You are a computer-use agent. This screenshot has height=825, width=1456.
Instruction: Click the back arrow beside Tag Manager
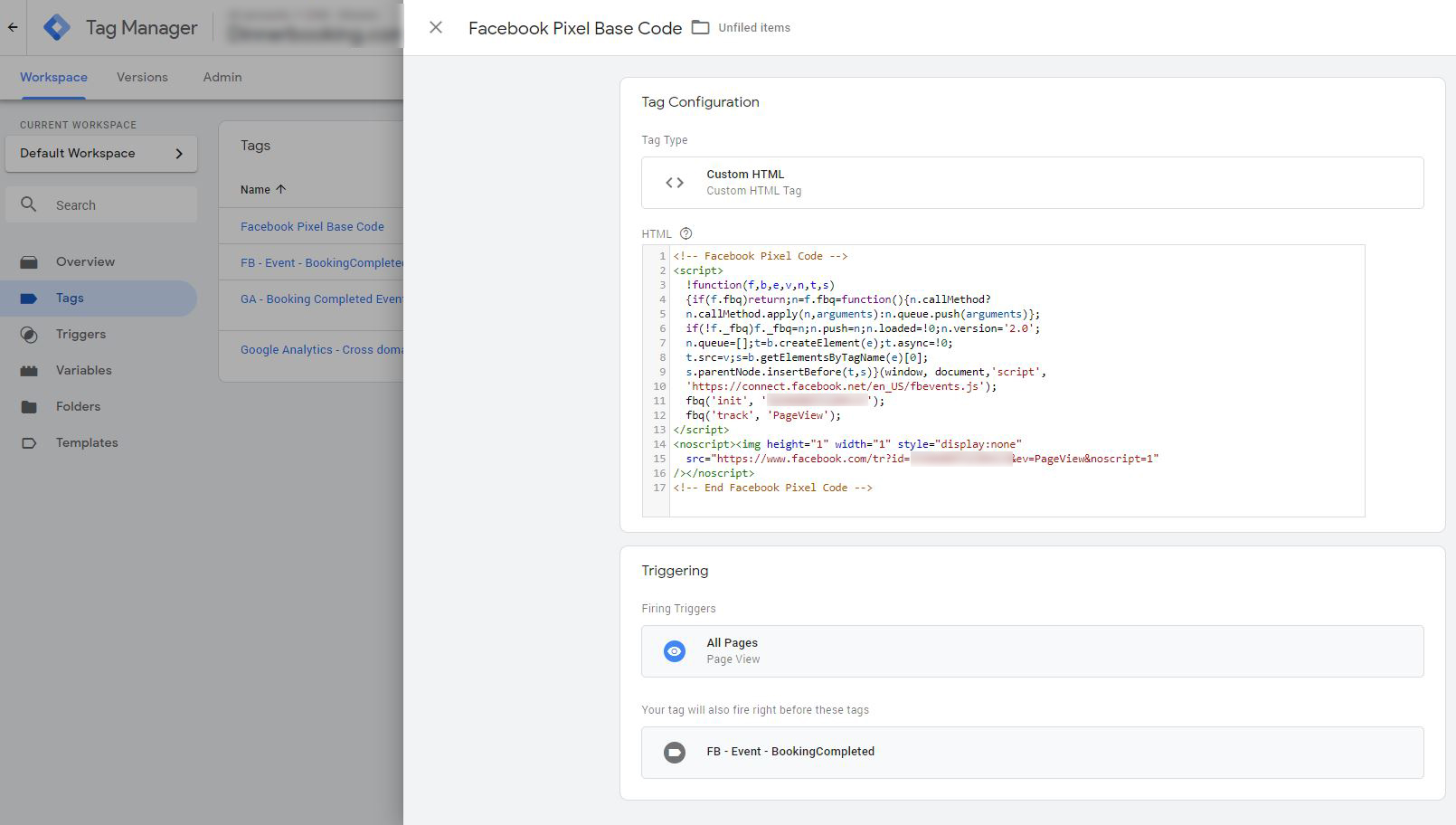click(x=13, y=27)
